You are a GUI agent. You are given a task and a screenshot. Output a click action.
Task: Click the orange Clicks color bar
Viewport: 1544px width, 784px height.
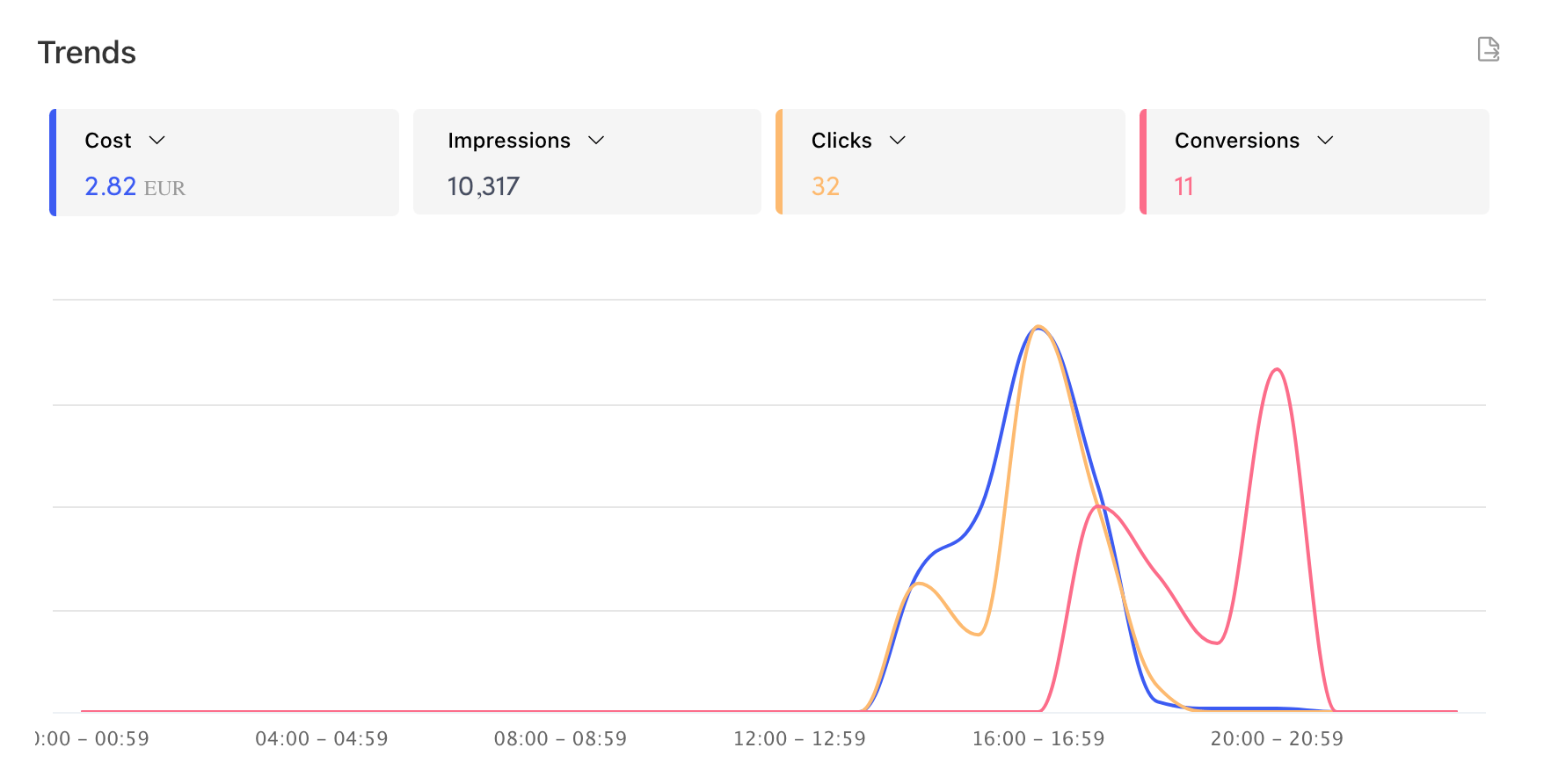(x=779, y=162)
